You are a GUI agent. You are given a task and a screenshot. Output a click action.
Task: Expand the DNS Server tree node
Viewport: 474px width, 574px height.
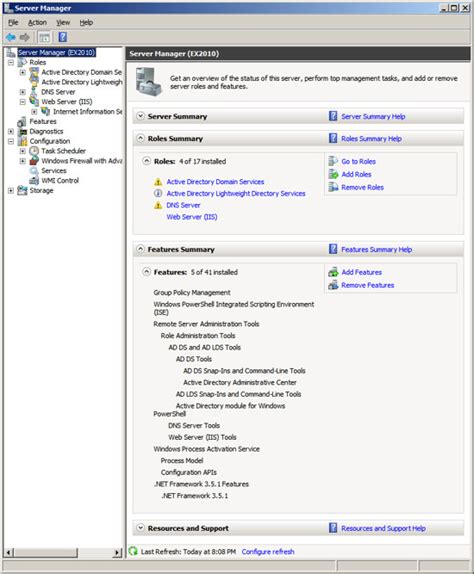click(23, 92)
